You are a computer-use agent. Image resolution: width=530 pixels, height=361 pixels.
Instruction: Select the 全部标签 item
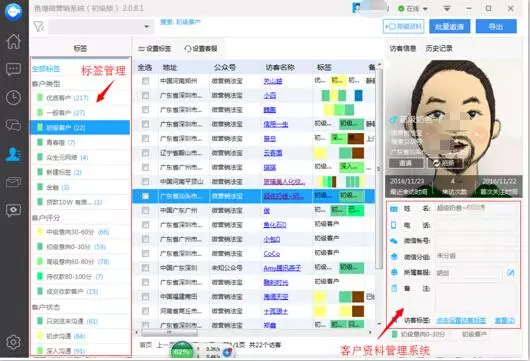pyautogui.click(x=46, y=69)
